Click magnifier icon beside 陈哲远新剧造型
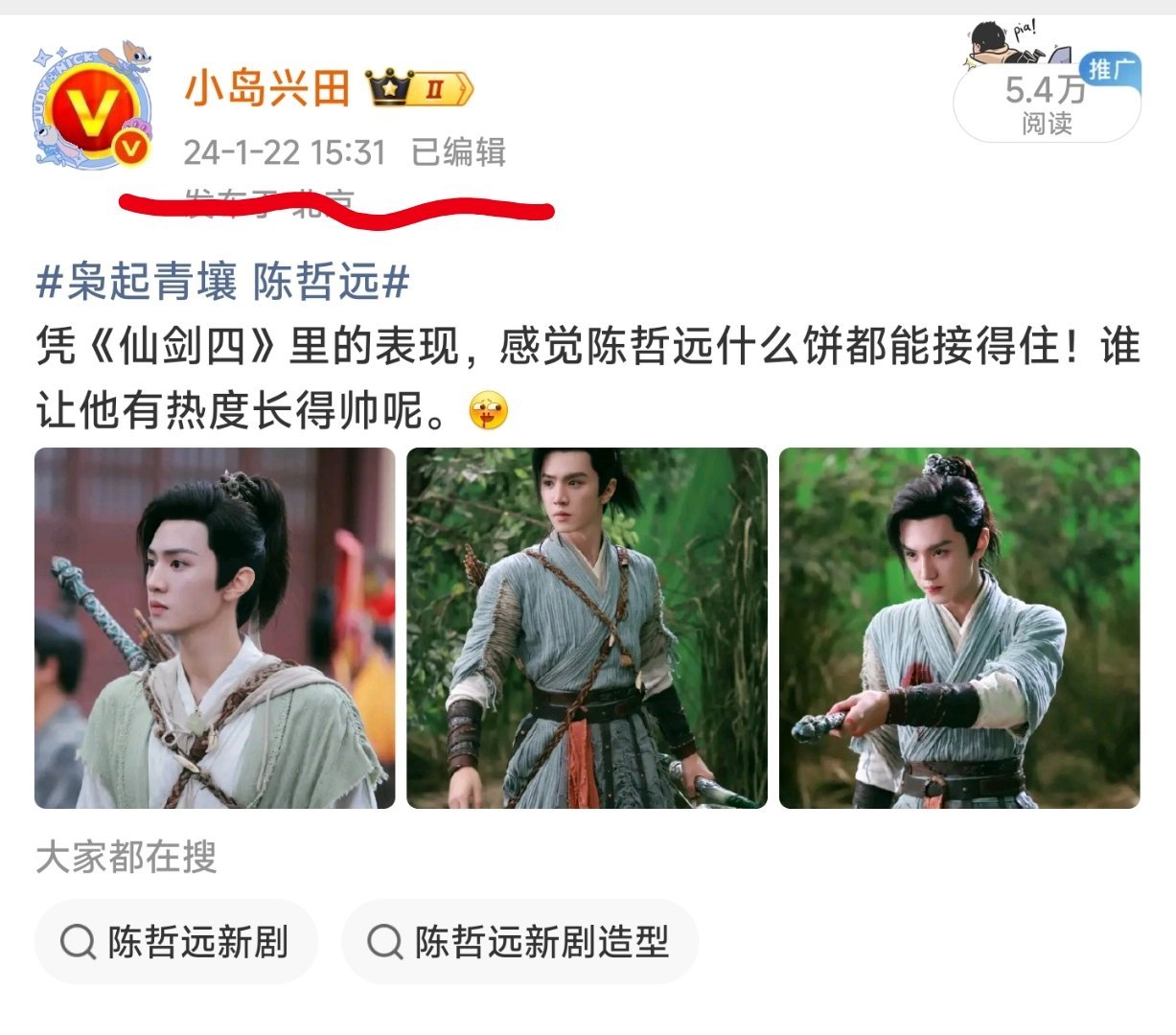The width and height of the screenshot is (1176, 1035). click(x=384, y=942)
